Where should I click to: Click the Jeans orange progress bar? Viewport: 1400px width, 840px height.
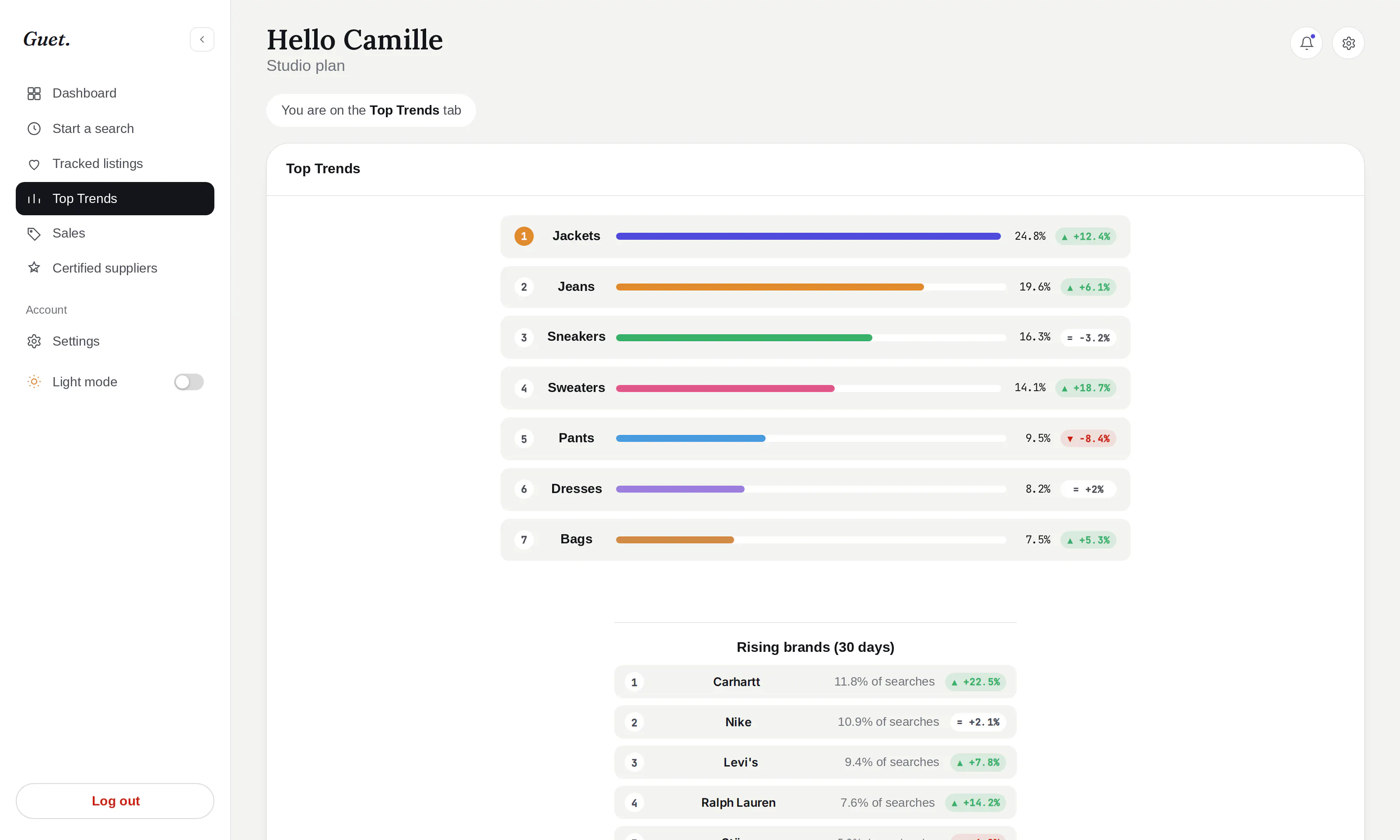pos(770,287)
